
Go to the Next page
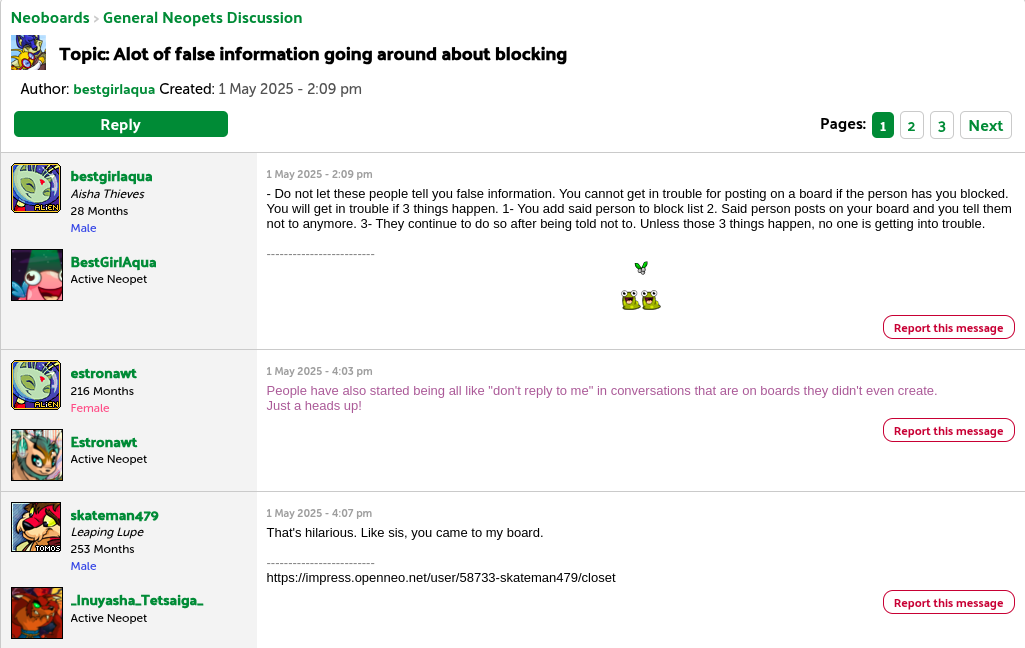[x=985, y=126]
